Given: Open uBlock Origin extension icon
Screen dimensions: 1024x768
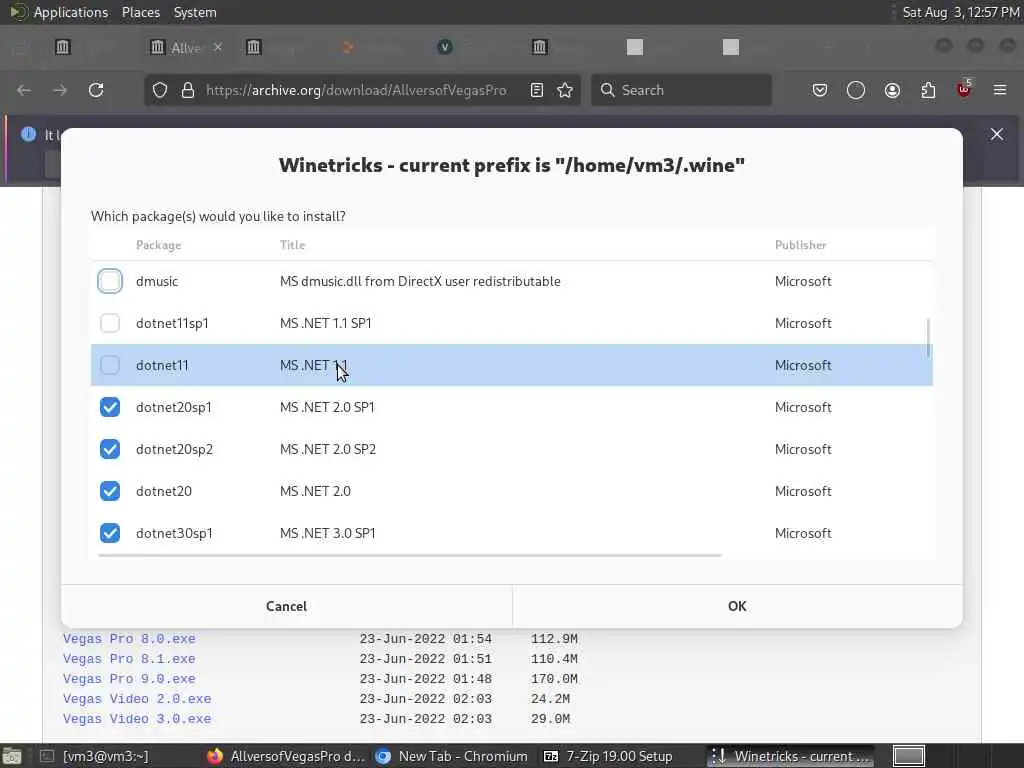Looking at the screenshot, I should [x=964, y=90].
